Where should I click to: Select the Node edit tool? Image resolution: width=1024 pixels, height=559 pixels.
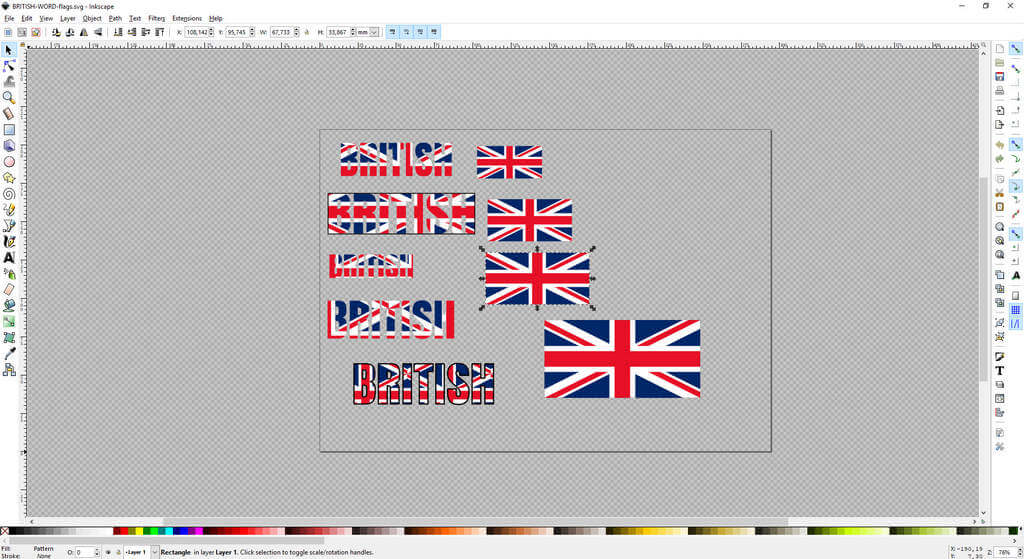(8, 66)
